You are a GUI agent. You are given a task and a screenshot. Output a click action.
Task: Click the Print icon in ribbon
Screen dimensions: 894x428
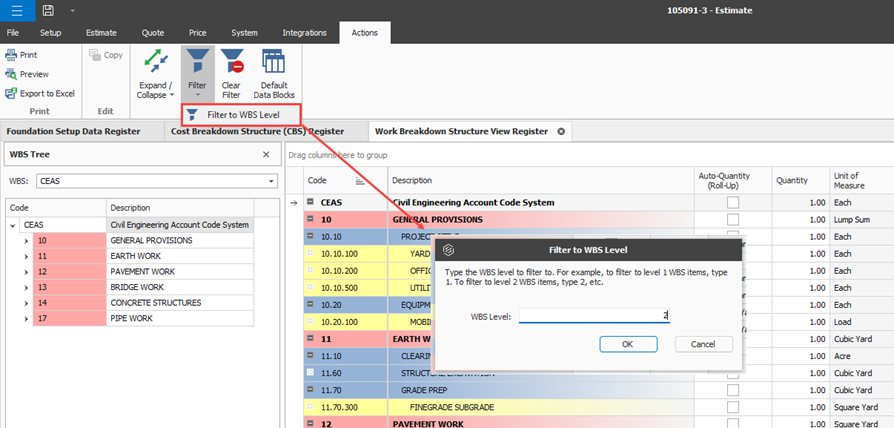pos(12,55)
